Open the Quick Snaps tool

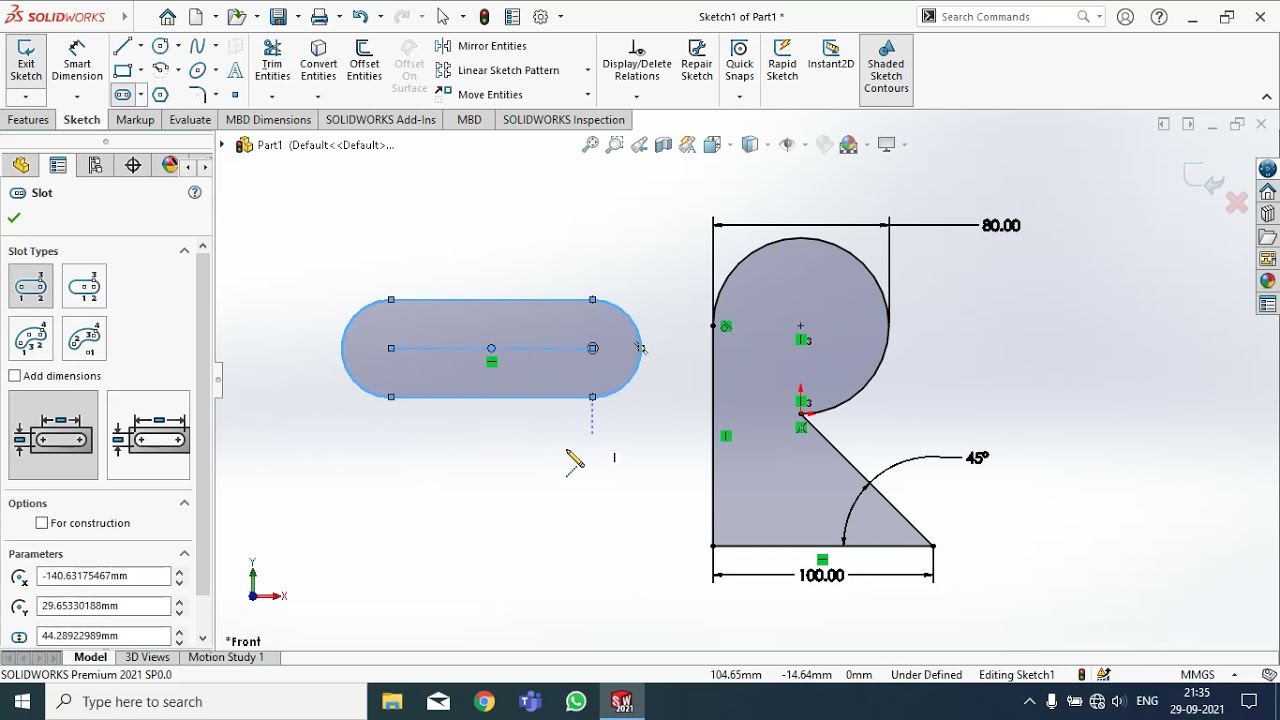pyautogui.click(x=739, y=61)
